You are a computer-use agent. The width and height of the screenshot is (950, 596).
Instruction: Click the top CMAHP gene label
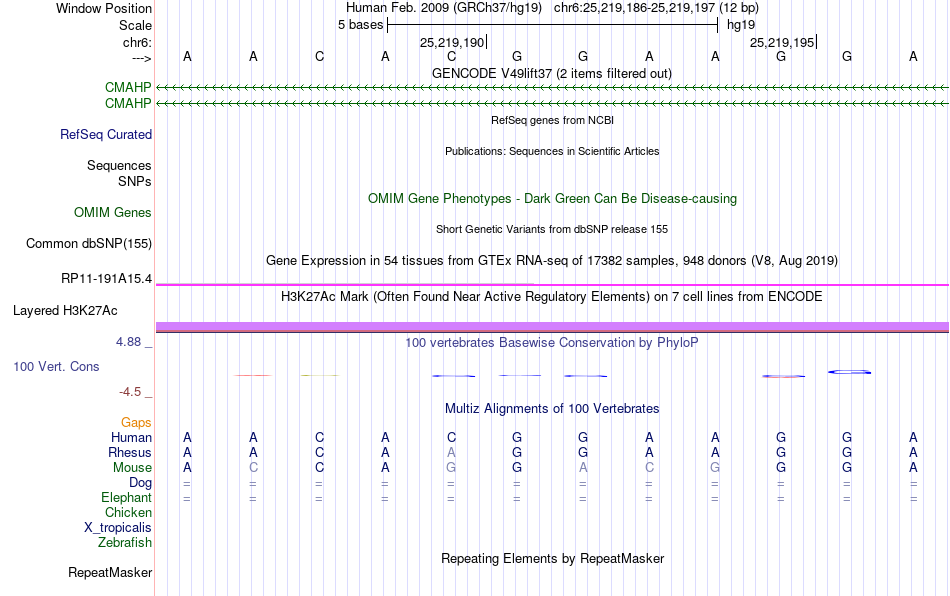point(128,88)
